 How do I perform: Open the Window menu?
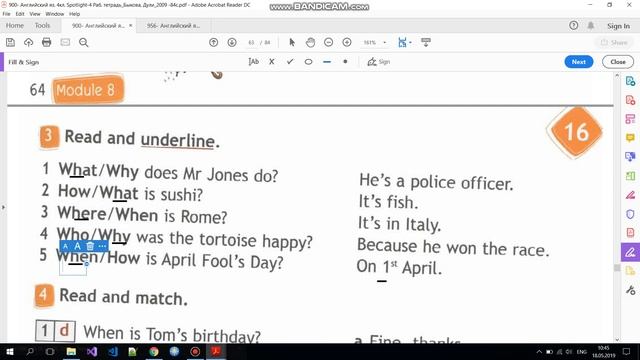[55, 14]
